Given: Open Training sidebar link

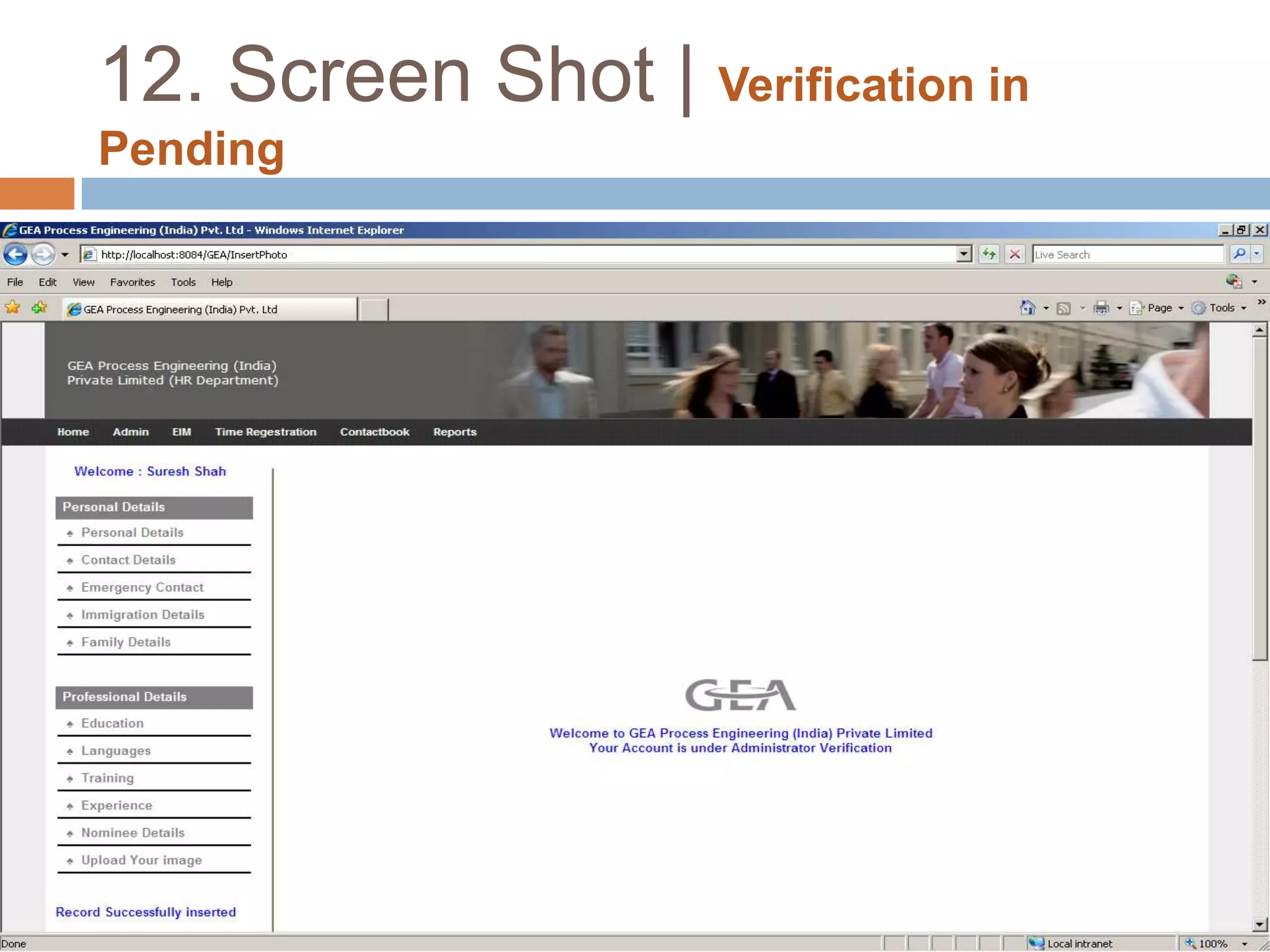Looking at the screenshot, I should point(107,778).
